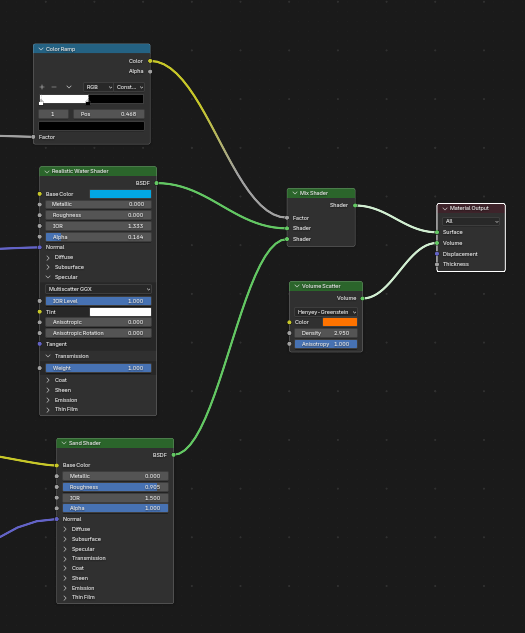Click the add color stop plus icon
Screen dimensions: 525x633
[x=42, y=87]
